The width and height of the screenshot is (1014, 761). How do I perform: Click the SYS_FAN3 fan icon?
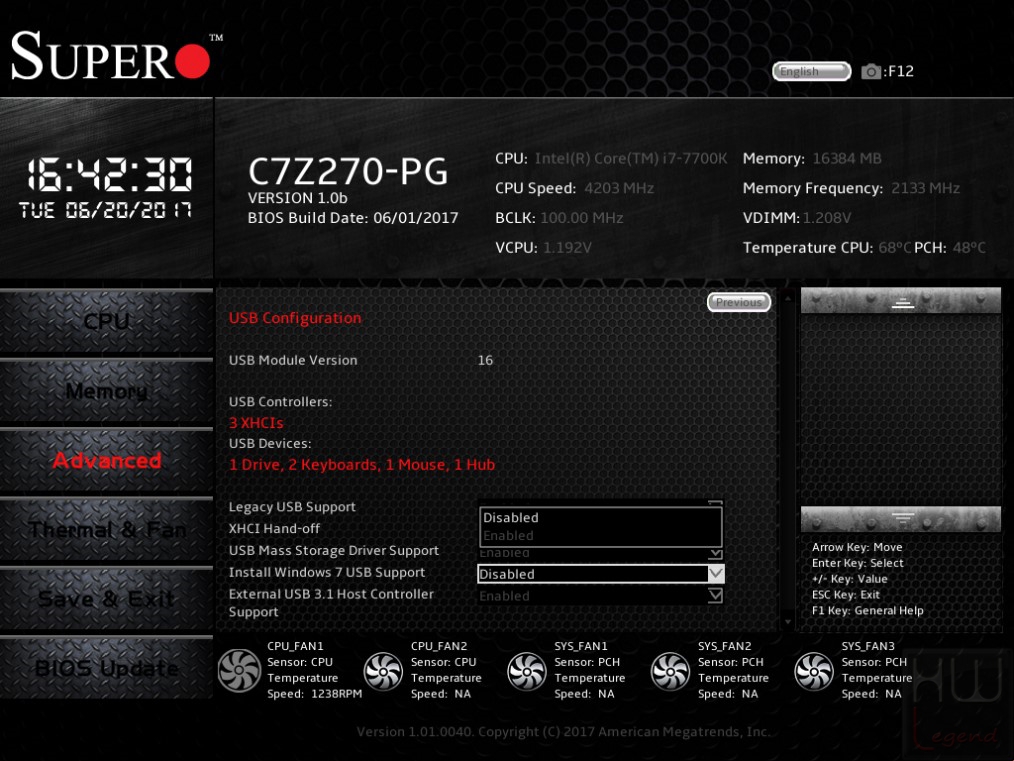point(814,670)
